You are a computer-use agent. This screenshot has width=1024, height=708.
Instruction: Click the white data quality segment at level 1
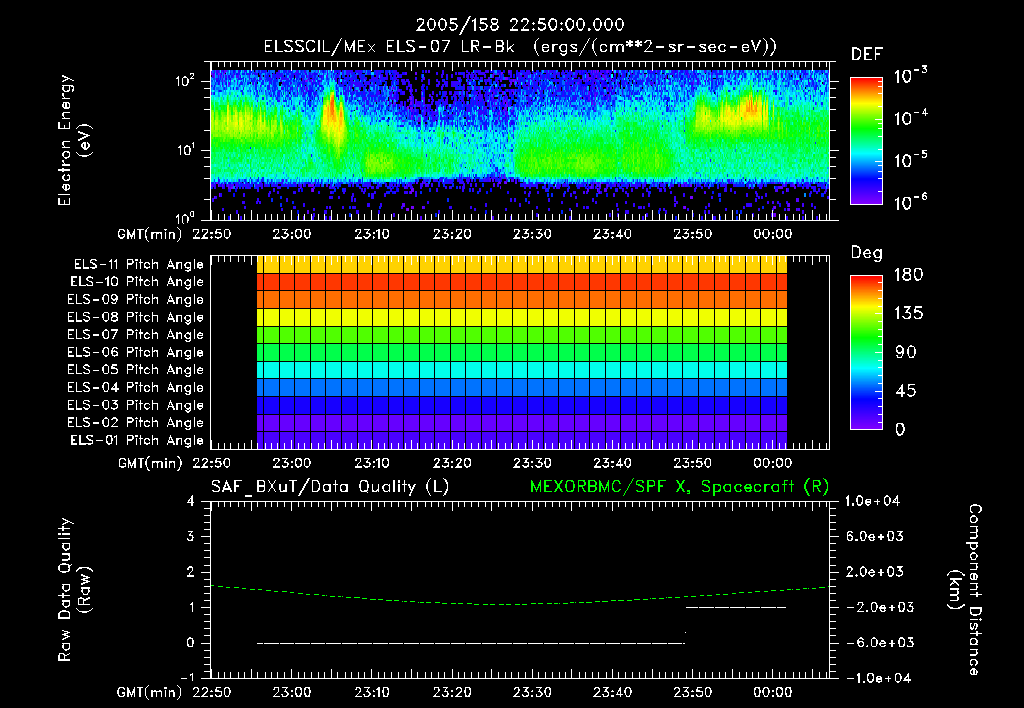[x=736, y=607]
